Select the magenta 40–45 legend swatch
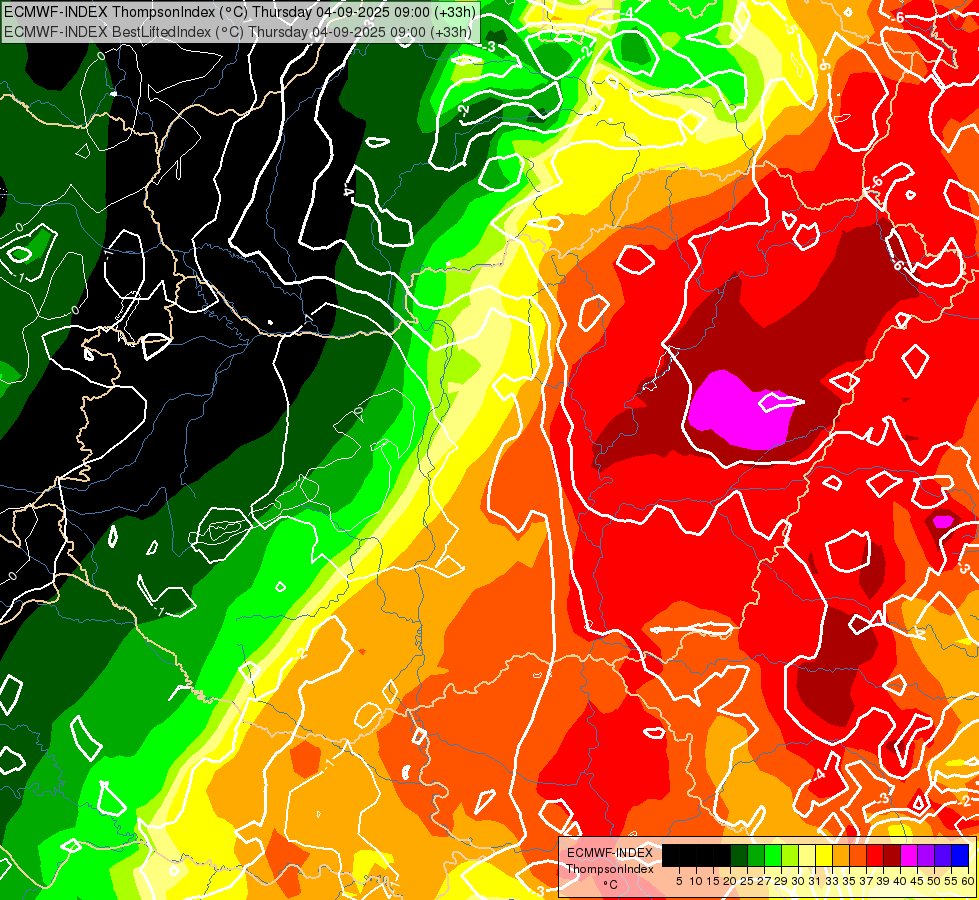Image resolution: width=979 pixels, height=900 pixels. 909,855
